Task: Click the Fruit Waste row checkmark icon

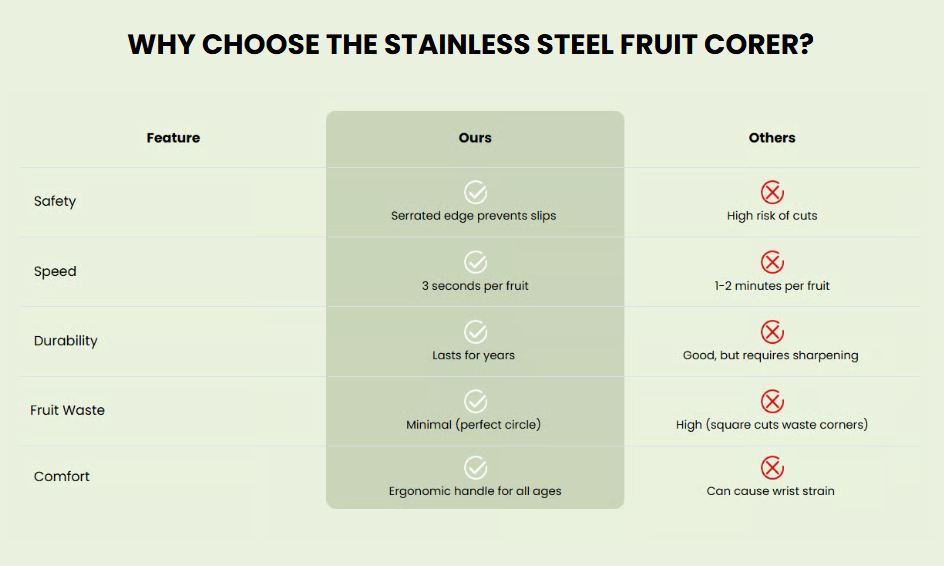Action: tap(475, 401)
